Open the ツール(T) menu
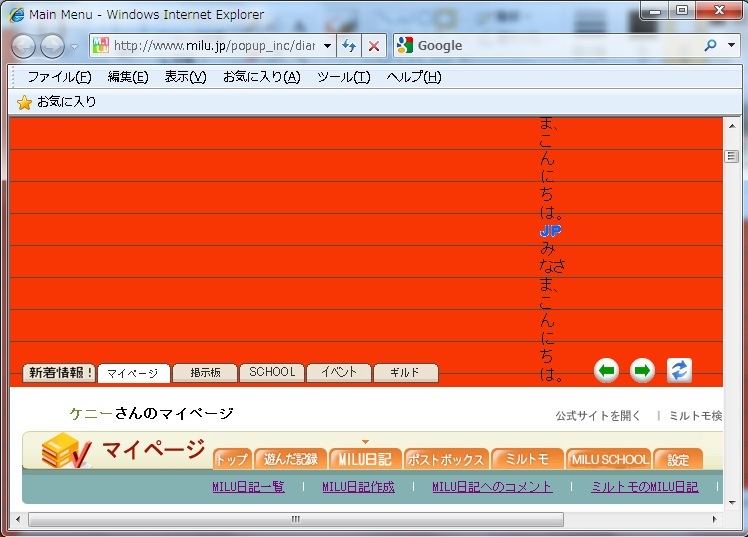Screen dimensions: 748x537 (x=343, y=77)
